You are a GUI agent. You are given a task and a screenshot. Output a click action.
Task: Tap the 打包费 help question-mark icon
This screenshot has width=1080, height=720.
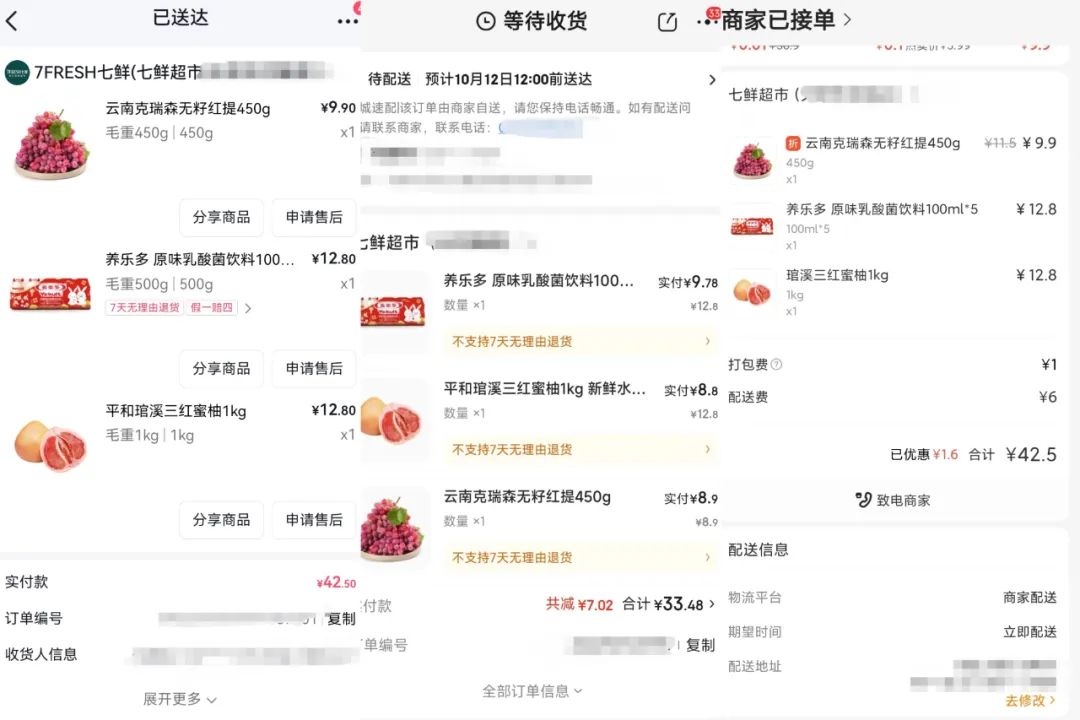(776, 364)
